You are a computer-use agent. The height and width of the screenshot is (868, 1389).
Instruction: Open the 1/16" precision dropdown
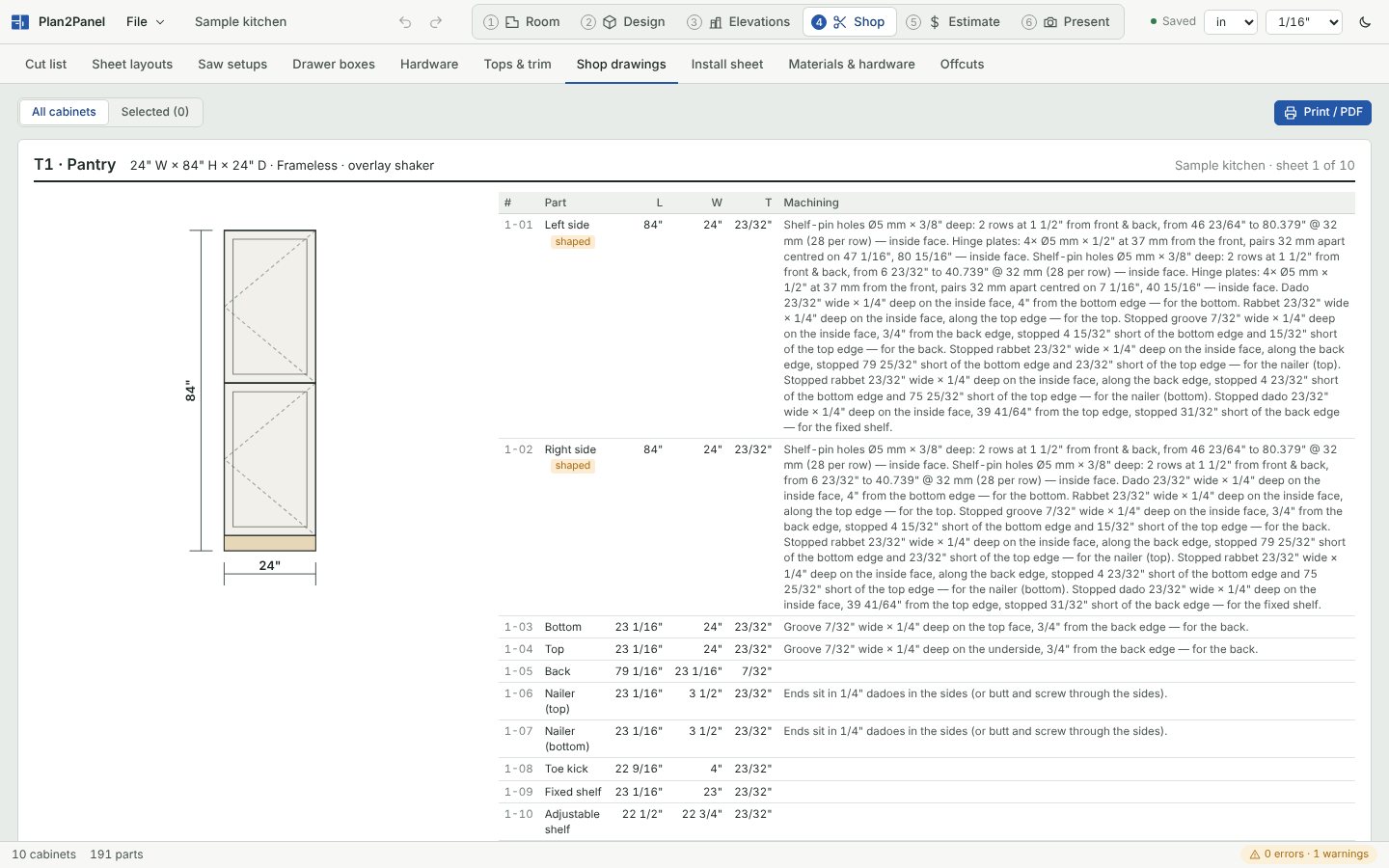coord(1303,22)
